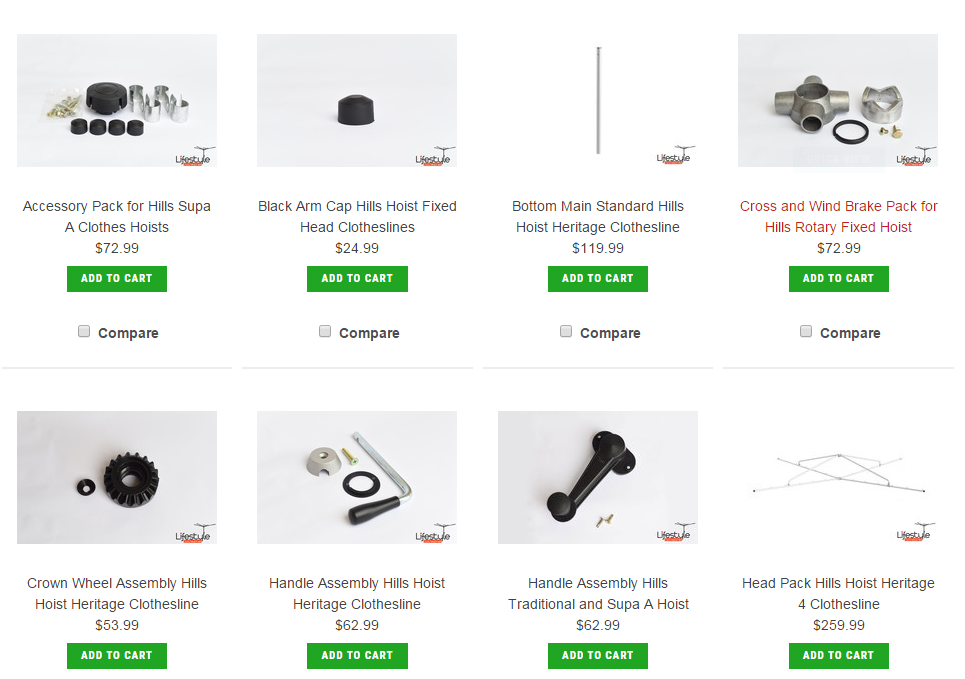Add the $24.99 Black Arm Cap to cart
The image size is (965, 679).
(x=357, y=279)
